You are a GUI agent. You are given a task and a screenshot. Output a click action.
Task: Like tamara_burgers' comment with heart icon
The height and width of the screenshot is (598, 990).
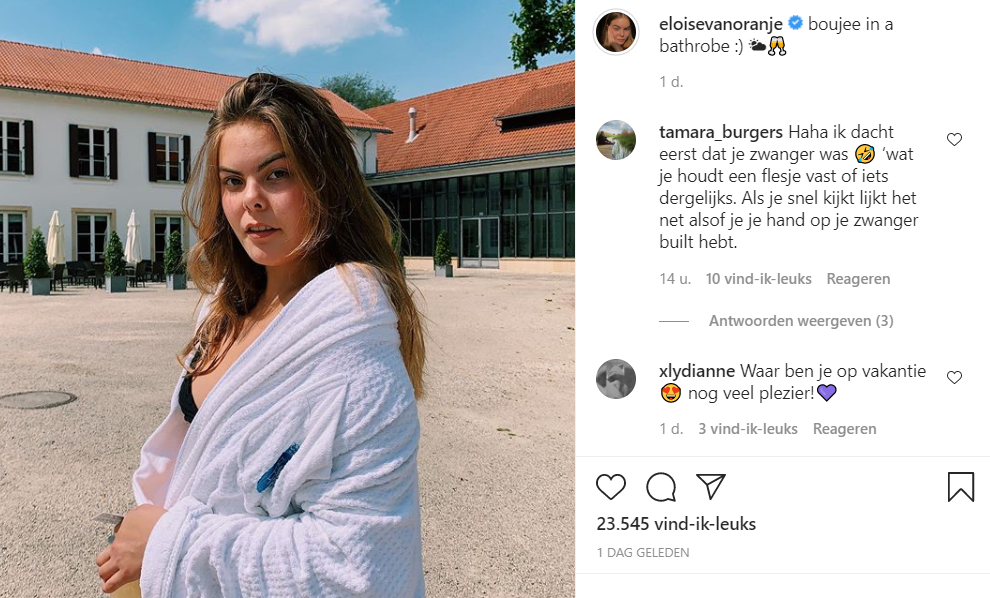[954, 140]
